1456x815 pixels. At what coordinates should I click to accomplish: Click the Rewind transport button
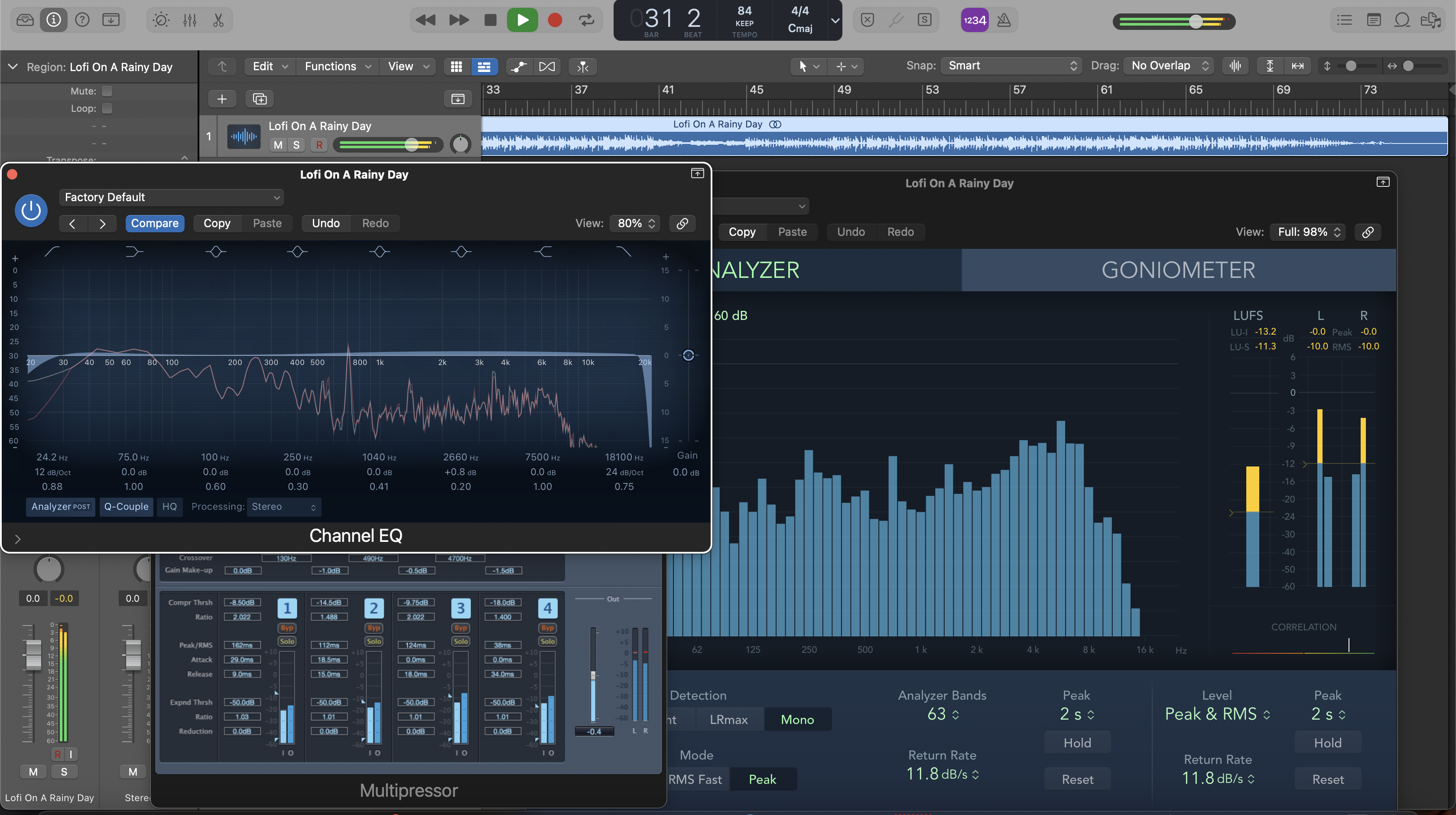[x=426, y=20]
